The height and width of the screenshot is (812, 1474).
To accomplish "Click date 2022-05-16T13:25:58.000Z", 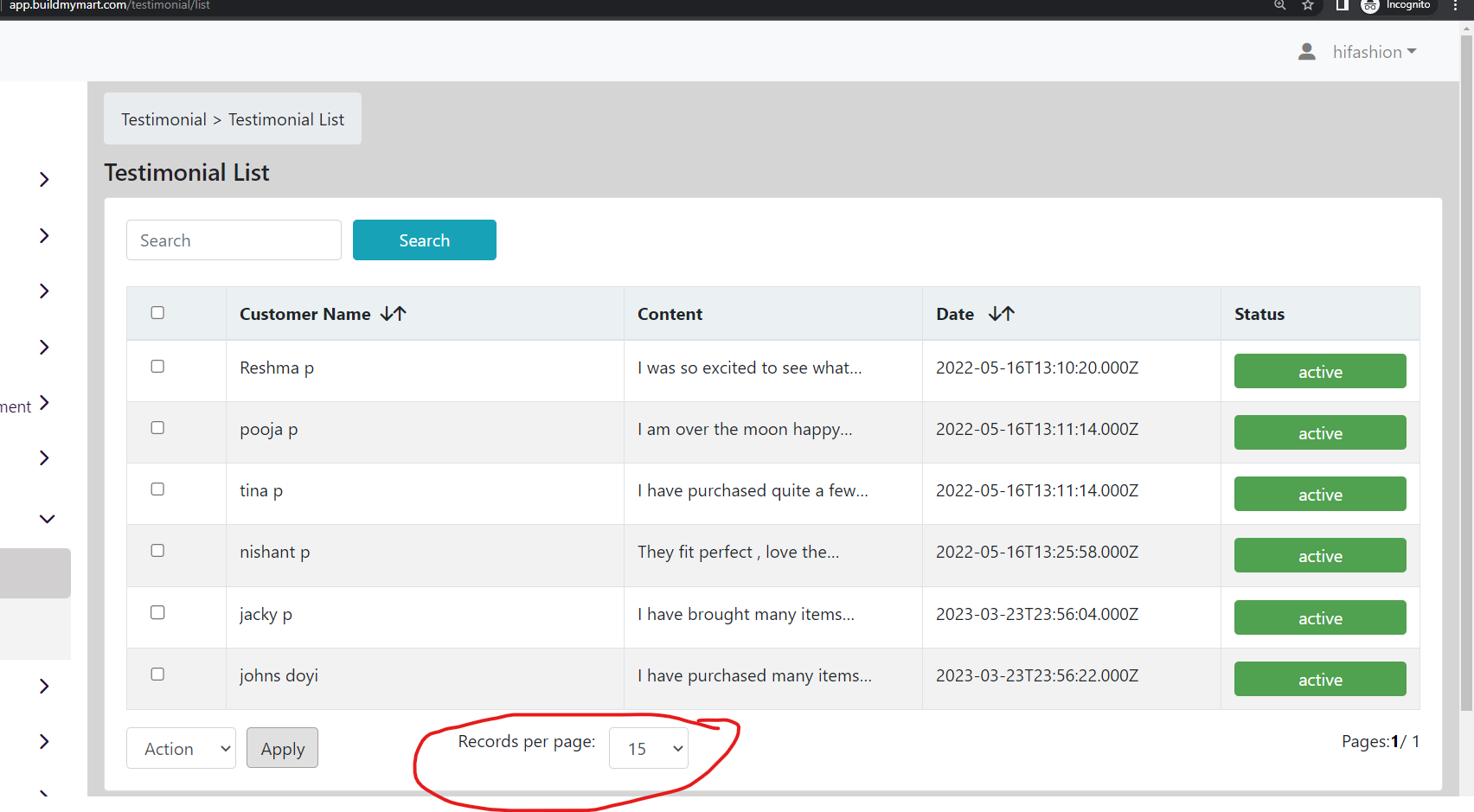I will point(1037,552).
